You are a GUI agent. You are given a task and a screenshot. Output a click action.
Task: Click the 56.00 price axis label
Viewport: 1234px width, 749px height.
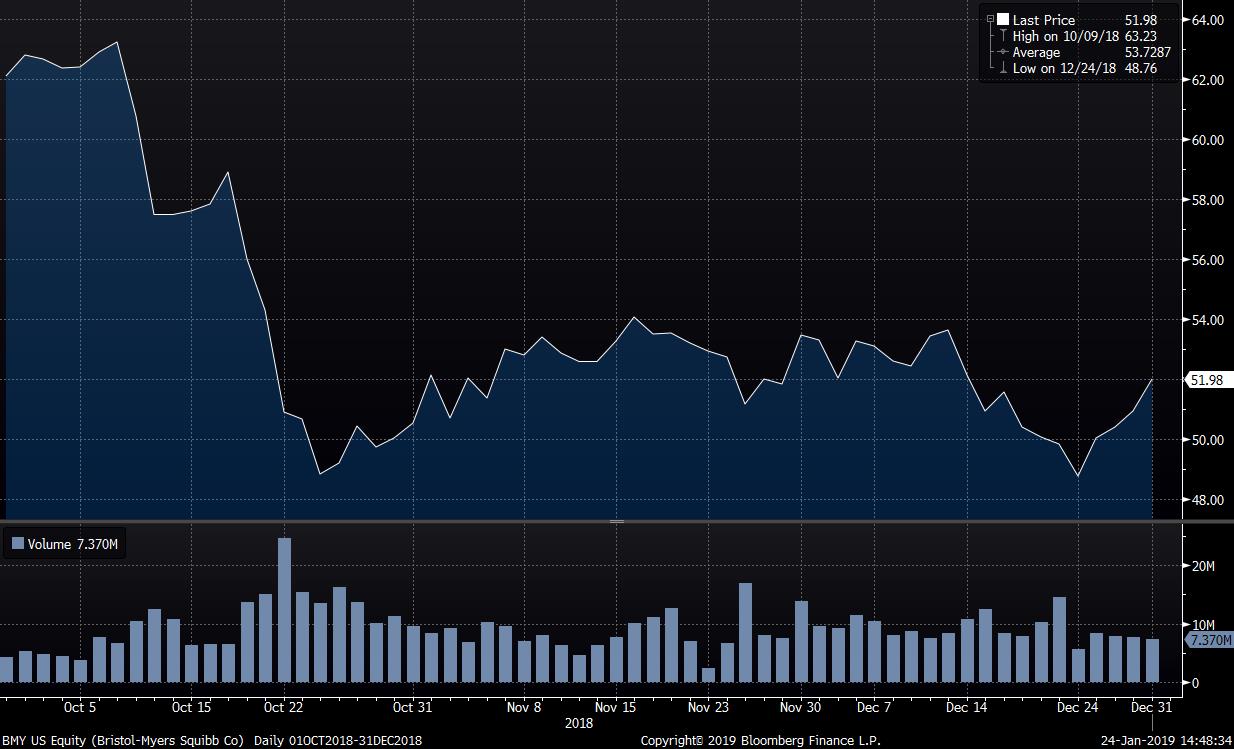(1207, 260)
